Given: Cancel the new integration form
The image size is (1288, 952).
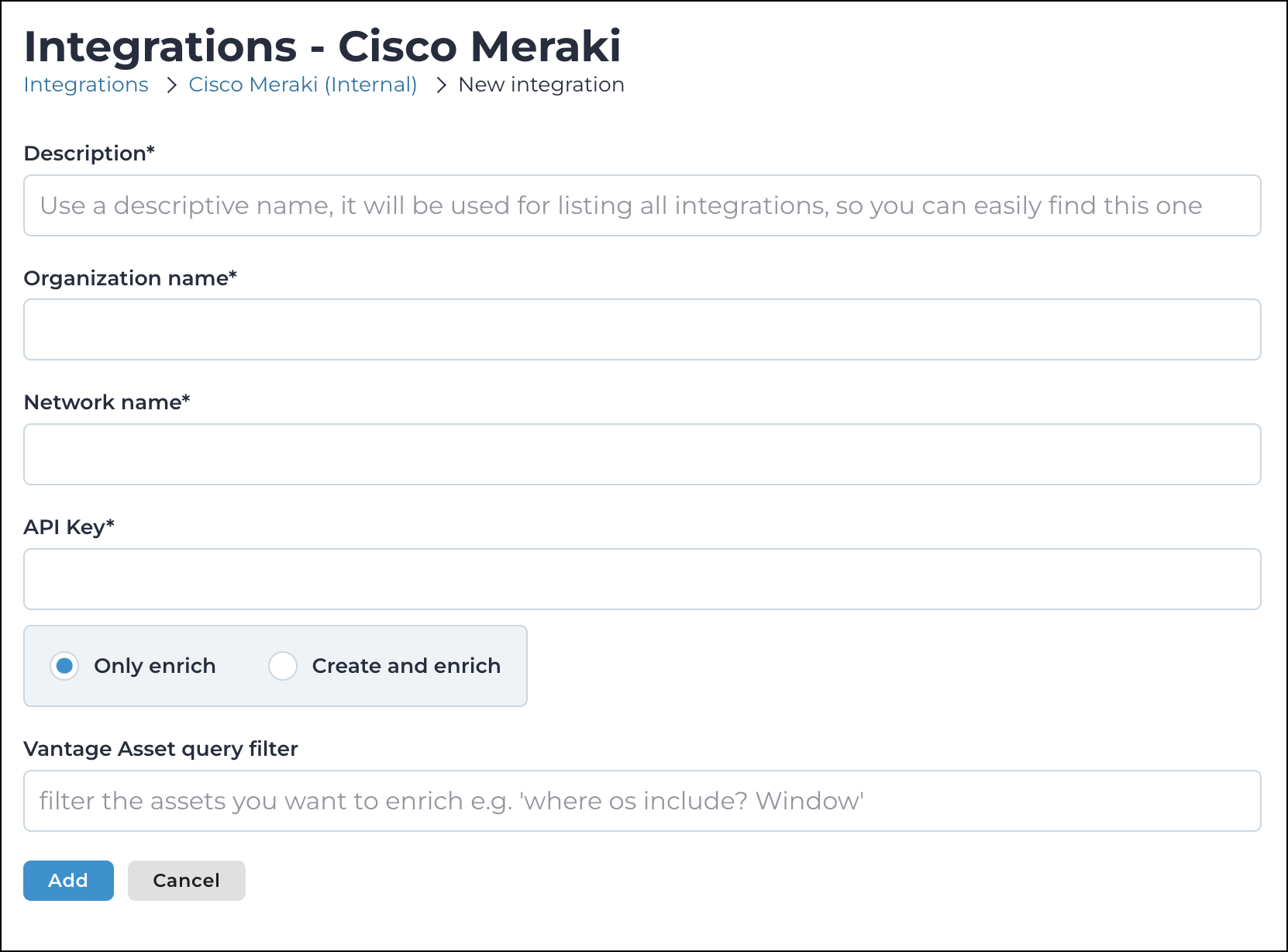Looking at the screenshot, I should pyautogui.click(x=187, y=881).
